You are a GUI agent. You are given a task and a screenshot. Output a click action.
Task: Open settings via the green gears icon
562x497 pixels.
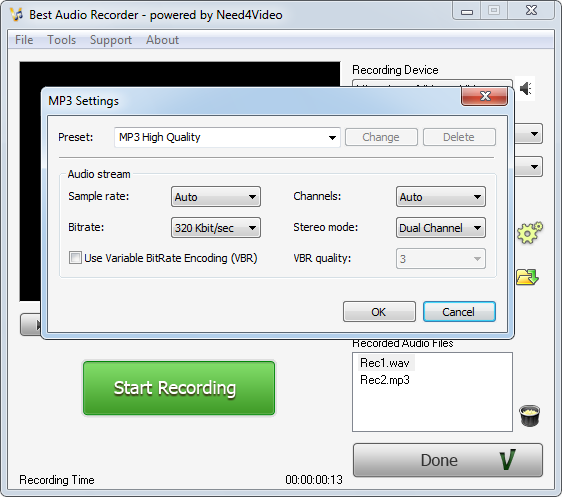point(530,233)
